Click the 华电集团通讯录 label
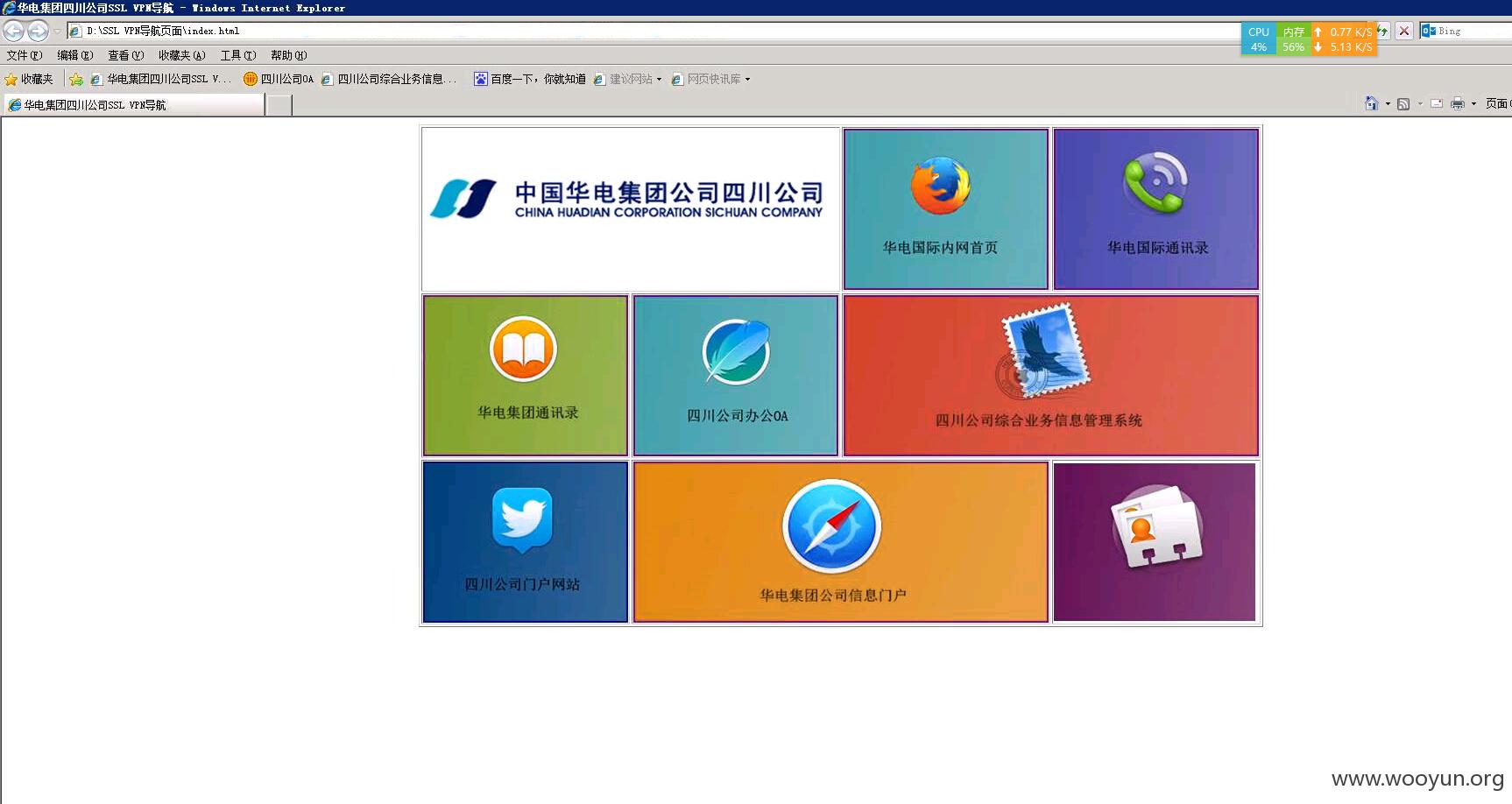 pyautogui.click(x=528, y=413)
